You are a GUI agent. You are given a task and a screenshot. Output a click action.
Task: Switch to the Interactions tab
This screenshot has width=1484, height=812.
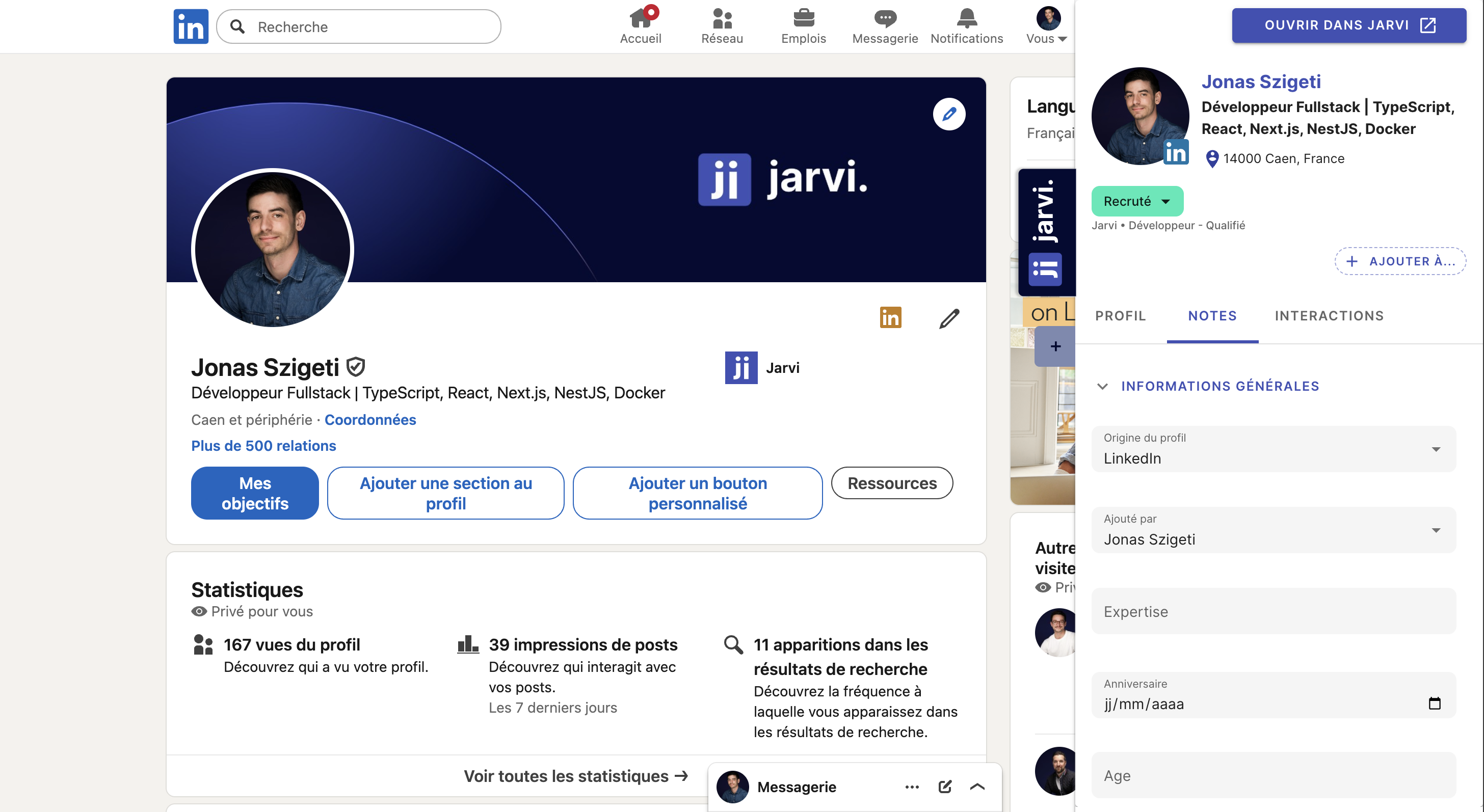click(x=1329, y=316)
